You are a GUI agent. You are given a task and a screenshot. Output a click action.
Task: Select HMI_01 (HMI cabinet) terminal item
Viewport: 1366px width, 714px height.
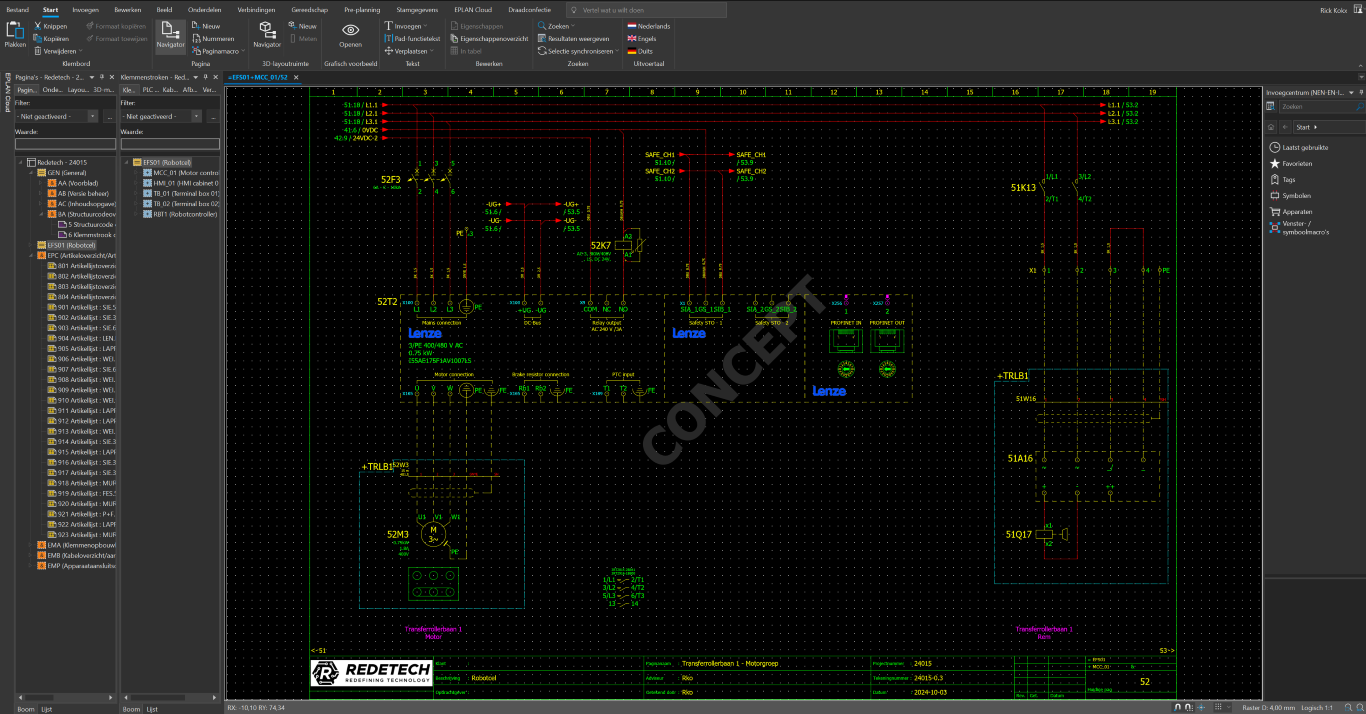[180, 183]
